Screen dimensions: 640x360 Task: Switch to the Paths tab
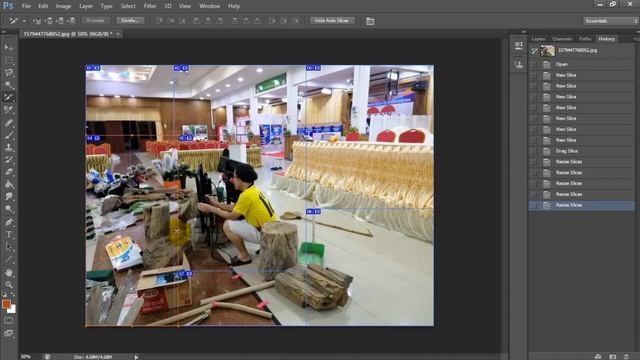(585, 39)
